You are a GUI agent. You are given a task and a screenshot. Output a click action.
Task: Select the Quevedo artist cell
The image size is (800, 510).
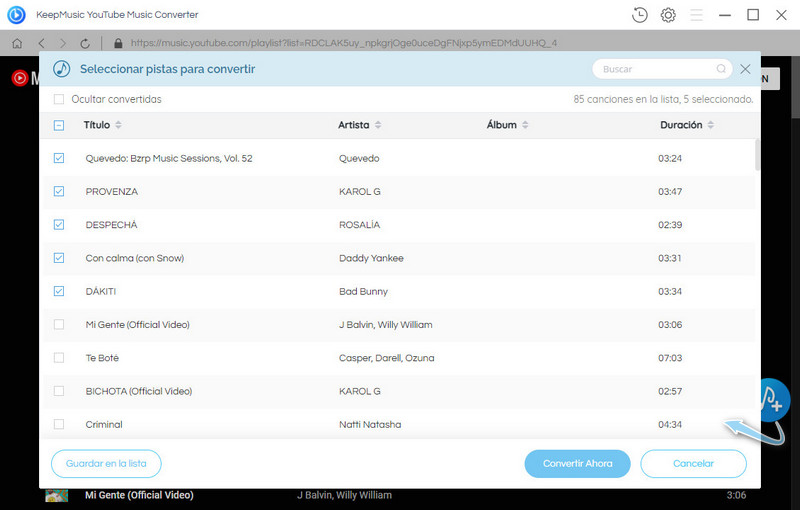(359, 158)
